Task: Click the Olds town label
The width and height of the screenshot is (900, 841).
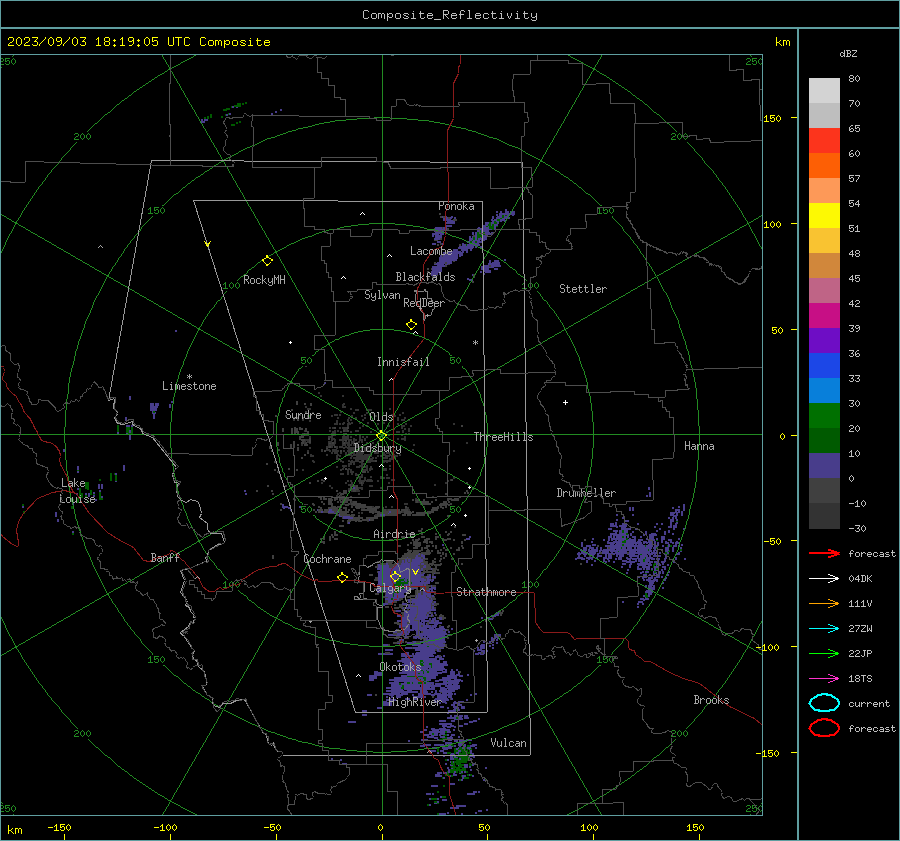Action: pyautogui.click(x=381, y=417)
